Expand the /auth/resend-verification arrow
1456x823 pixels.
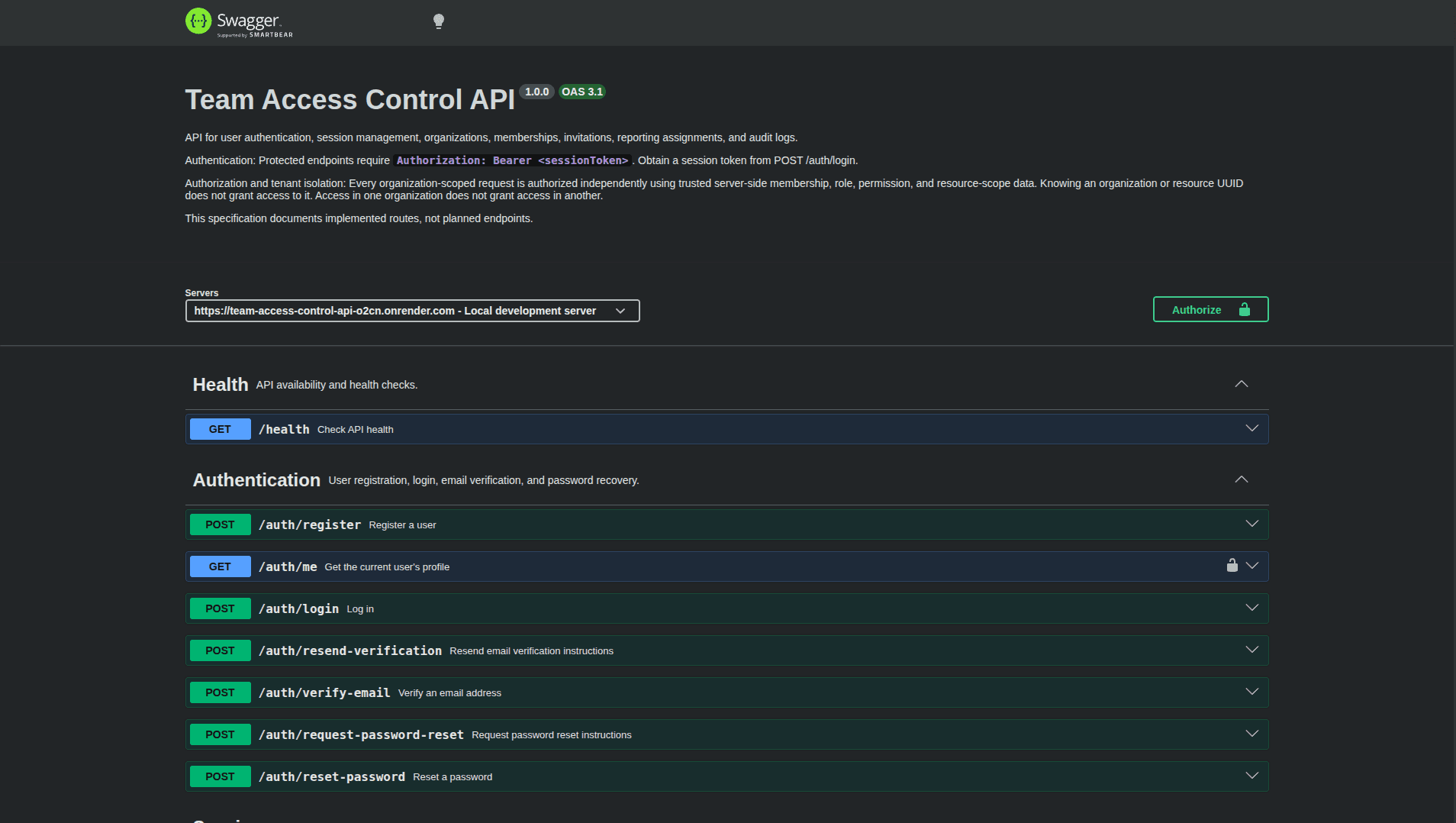point(1252,650)
